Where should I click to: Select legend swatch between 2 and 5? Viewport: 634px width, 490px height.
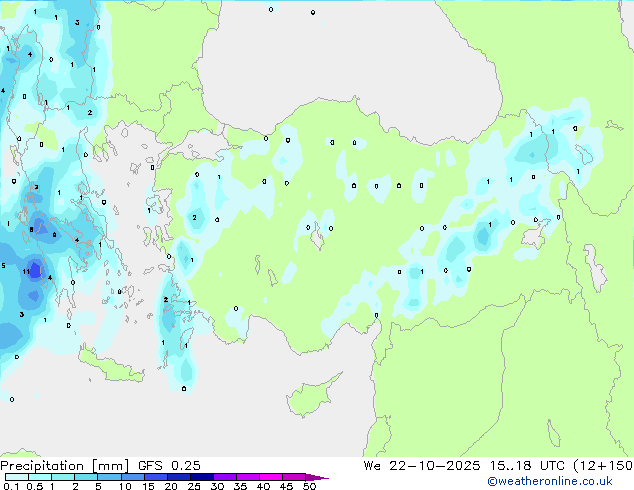click(86, 477)
